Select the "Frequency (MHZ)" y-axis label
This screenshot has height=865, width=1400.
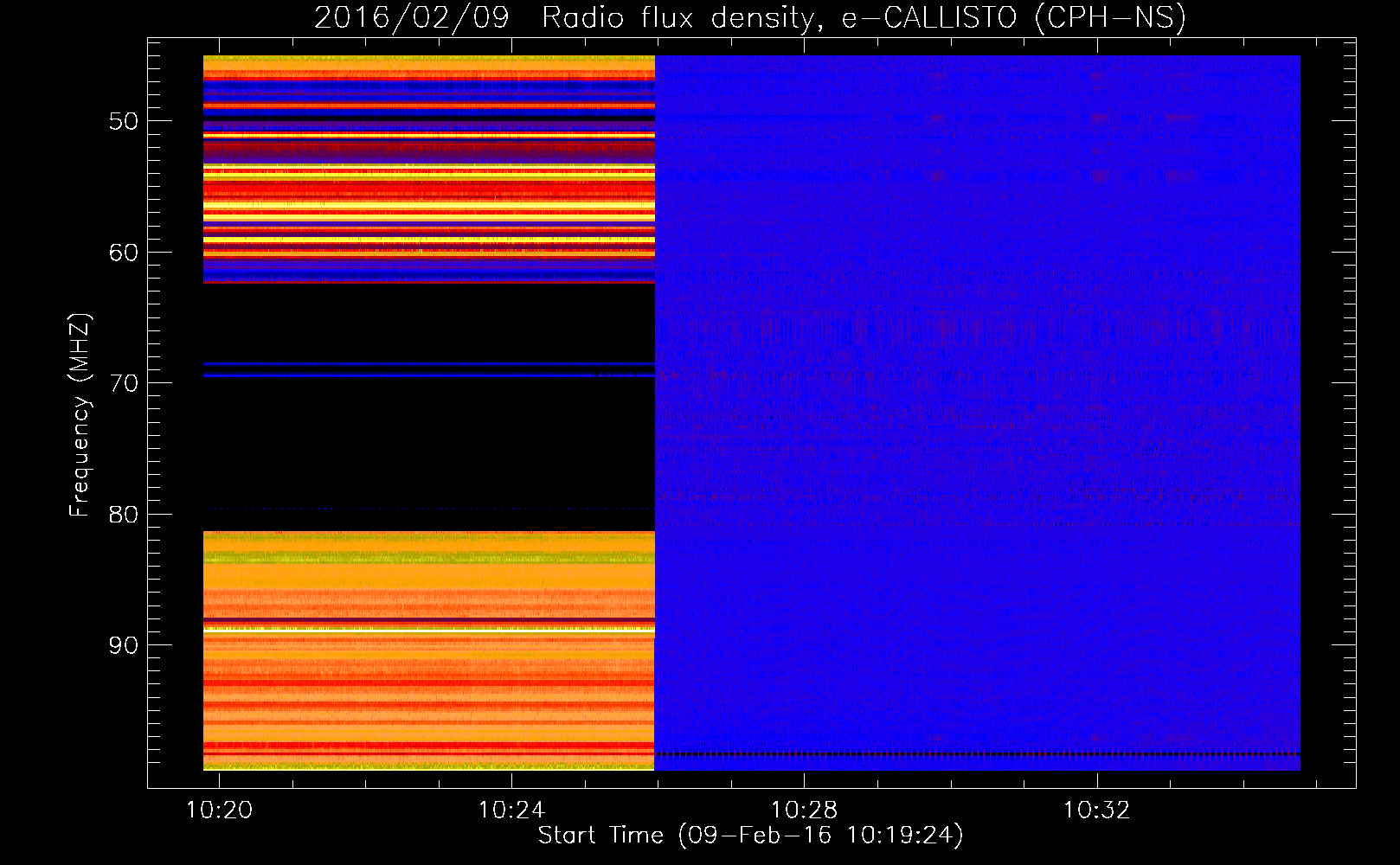pos(79,415)
